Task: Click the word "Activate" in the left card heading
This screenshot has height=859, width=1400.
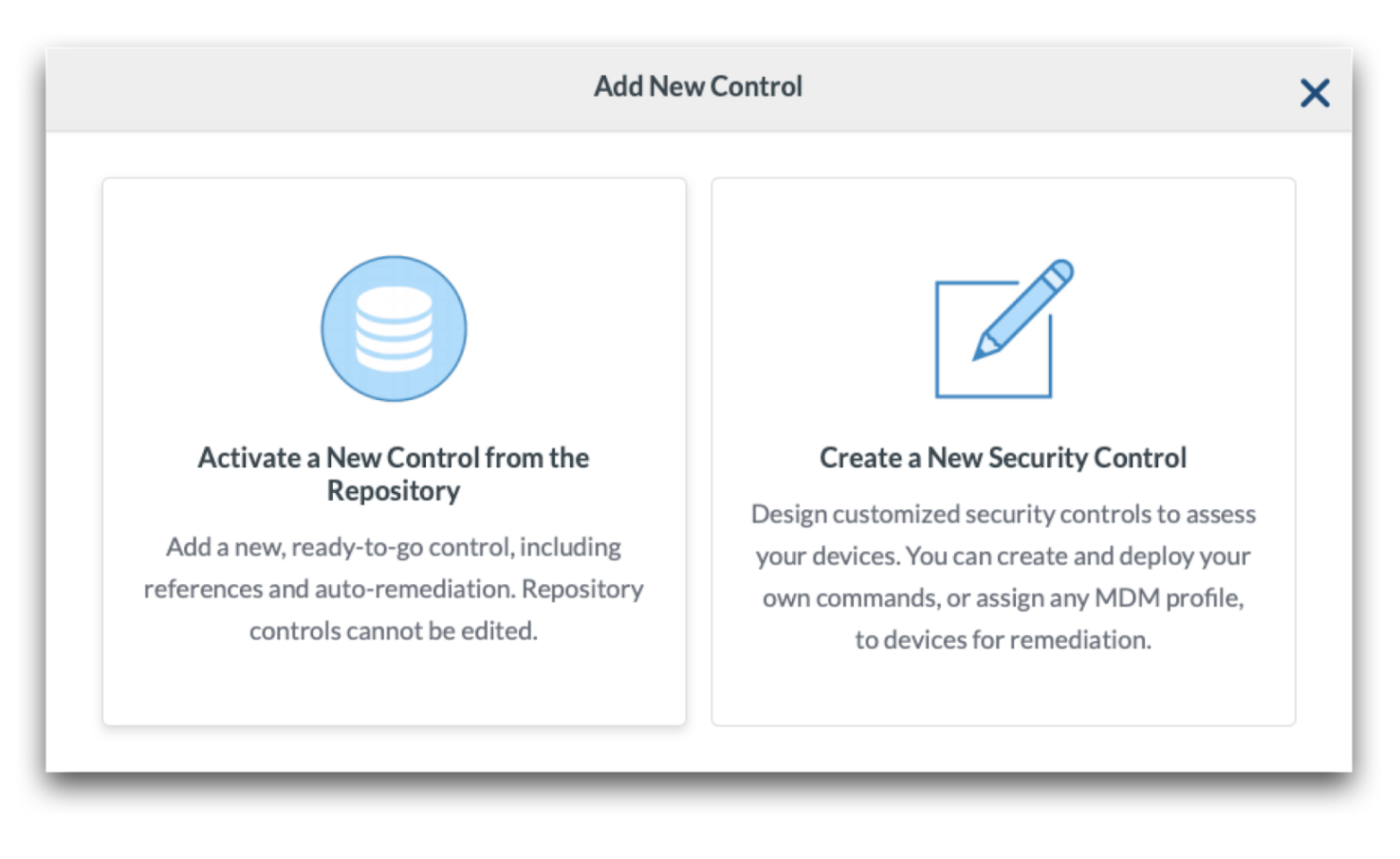Action: [249, 458]
